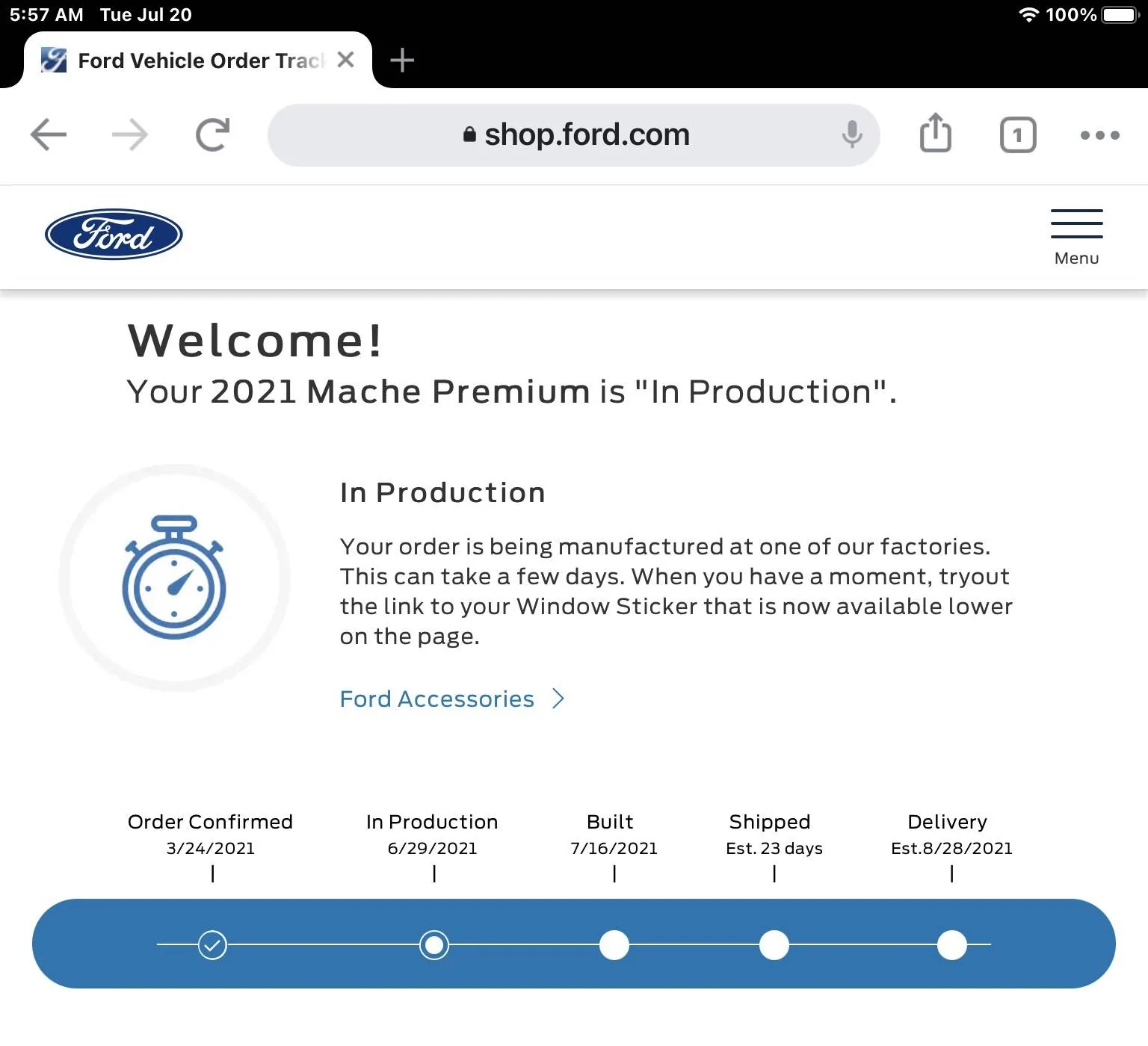Click the date 3/24/2021
The height and width of the screenshot is (1046, 1148).
pyautogui.click(x=210, y=848)
